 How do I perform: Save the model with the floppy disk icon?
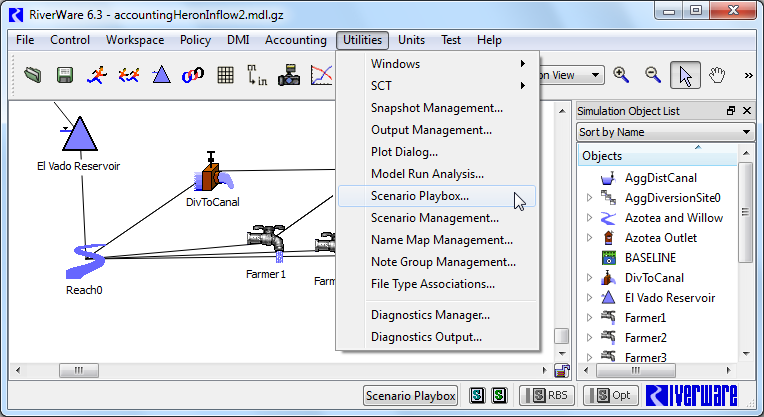point(64,75)
